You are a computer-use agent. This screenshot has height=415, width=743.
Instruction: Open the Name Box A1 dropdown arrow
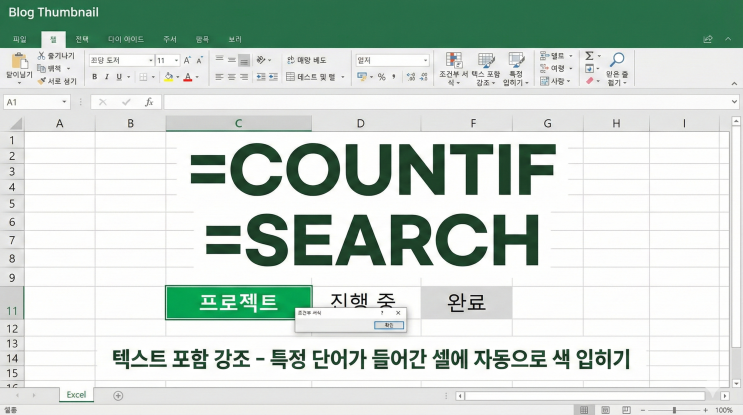(x=64, y=102)
